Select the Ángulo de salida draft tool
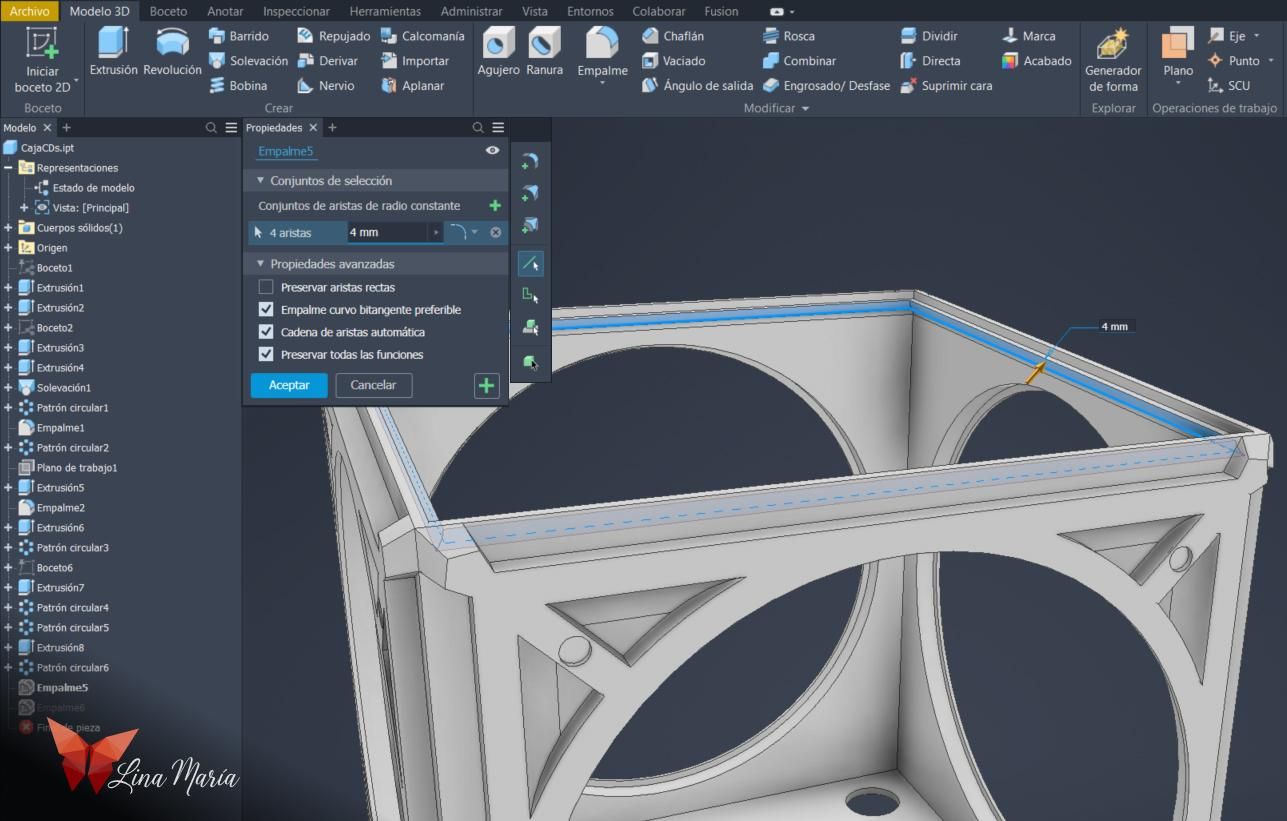The width and height of the screenshot is (1287, 821). coord(697,86)
